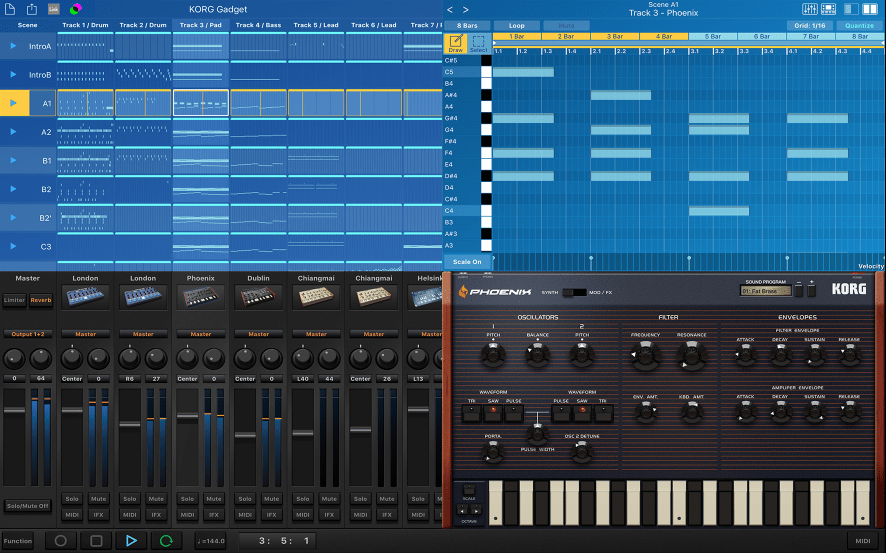Open the new document file icon
Viewport: 886px width, 553px height.
10,9
